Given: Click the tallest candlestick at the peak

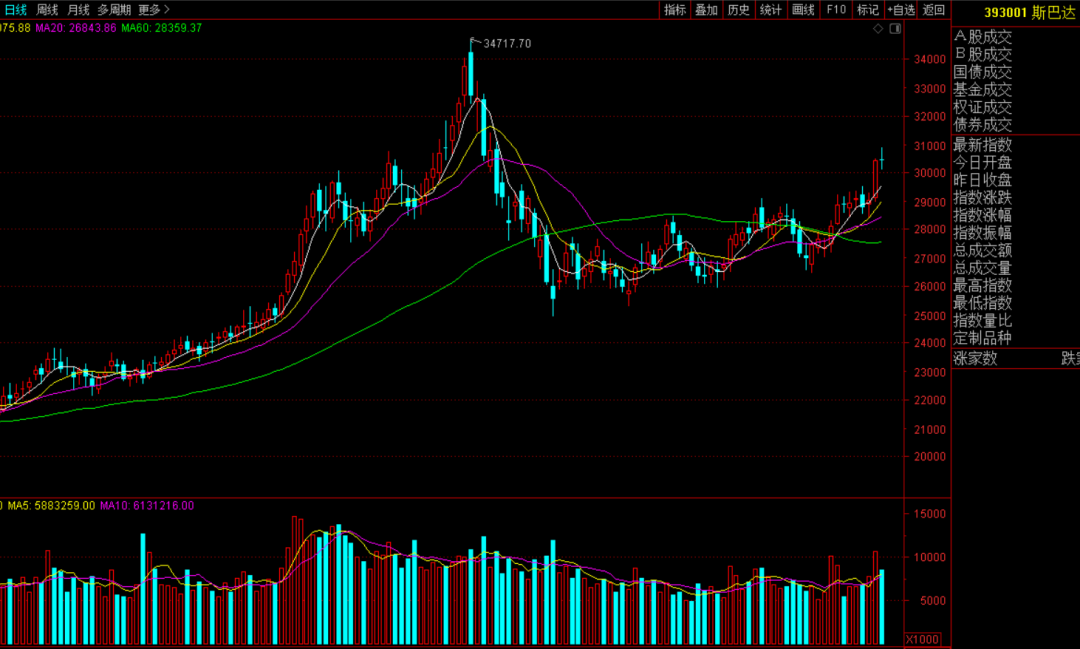Looking at the screenshot, I should (471, 72).
